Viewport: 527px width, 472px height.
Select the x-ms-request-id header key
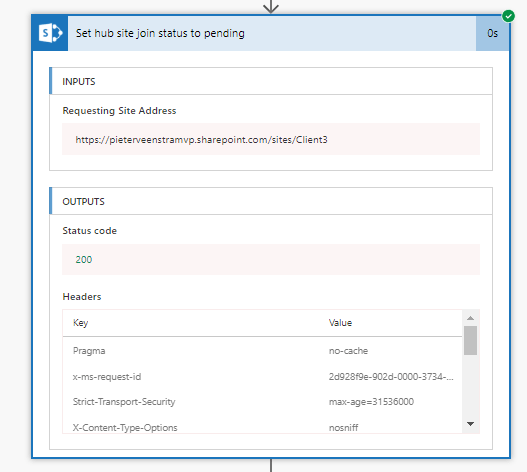click(x=107, y=377)
